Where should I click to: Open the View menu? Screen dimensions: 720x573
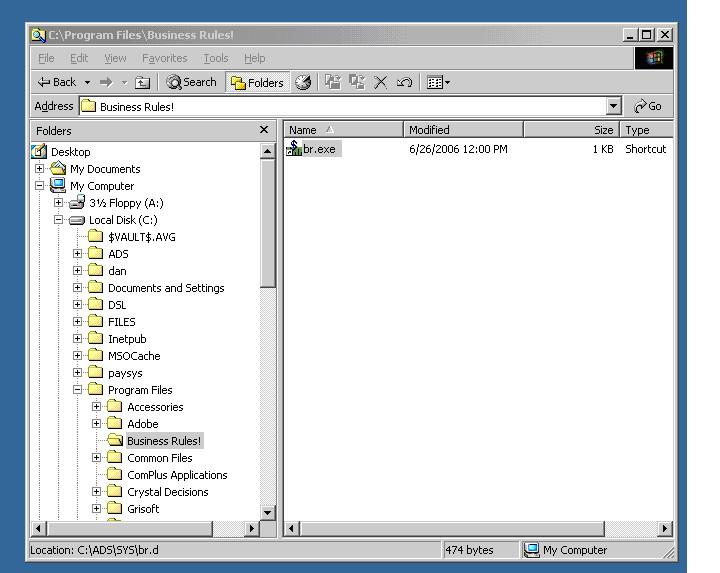pyautogui.click(x=115, y=58)
